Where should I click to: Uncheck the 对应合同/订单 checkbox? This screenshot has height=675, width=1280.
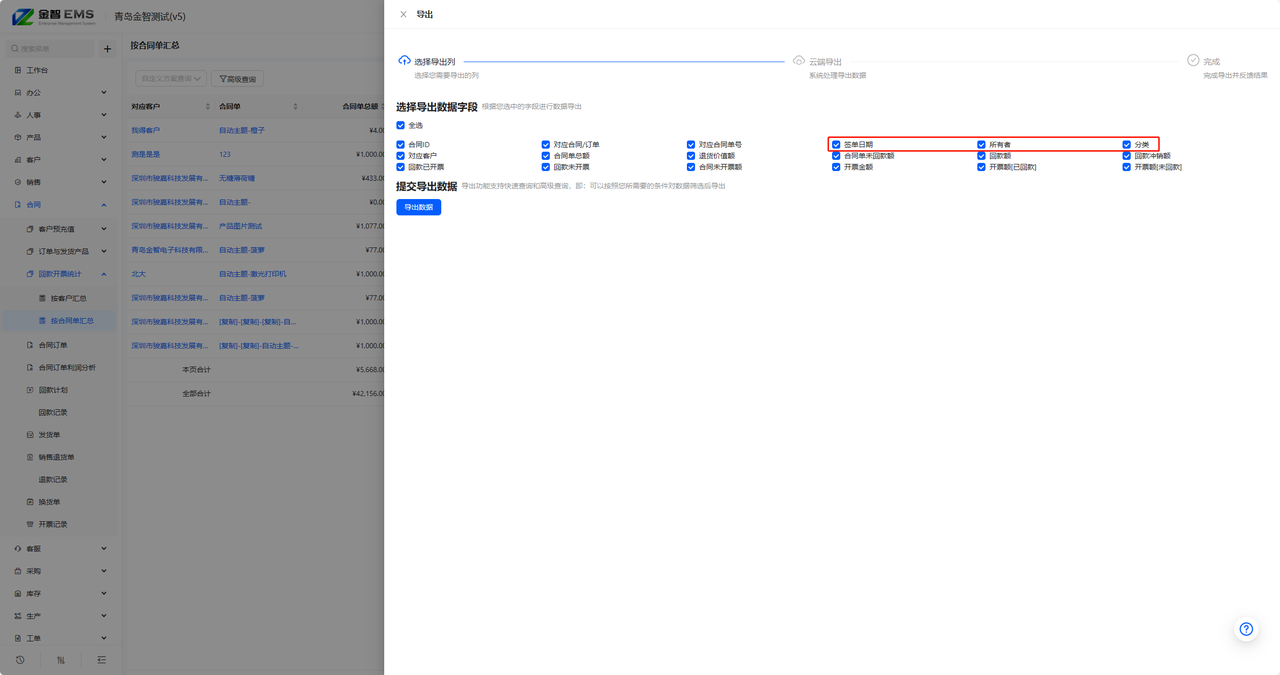click(546, 145)
